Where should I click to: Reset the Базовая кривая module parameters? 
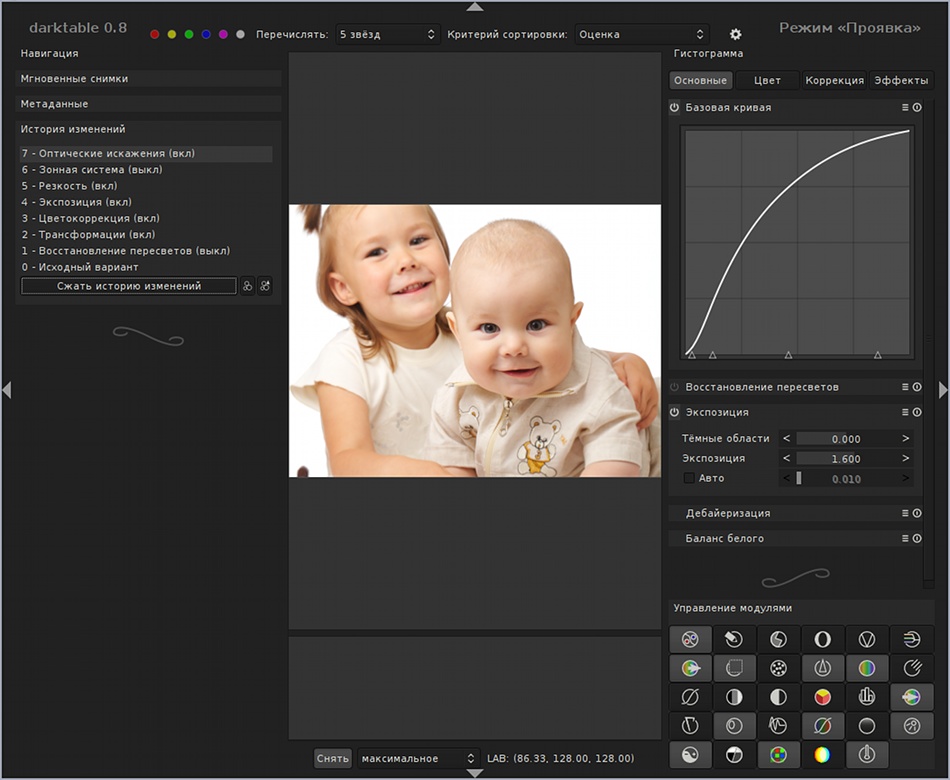click(x=917, y=107)
